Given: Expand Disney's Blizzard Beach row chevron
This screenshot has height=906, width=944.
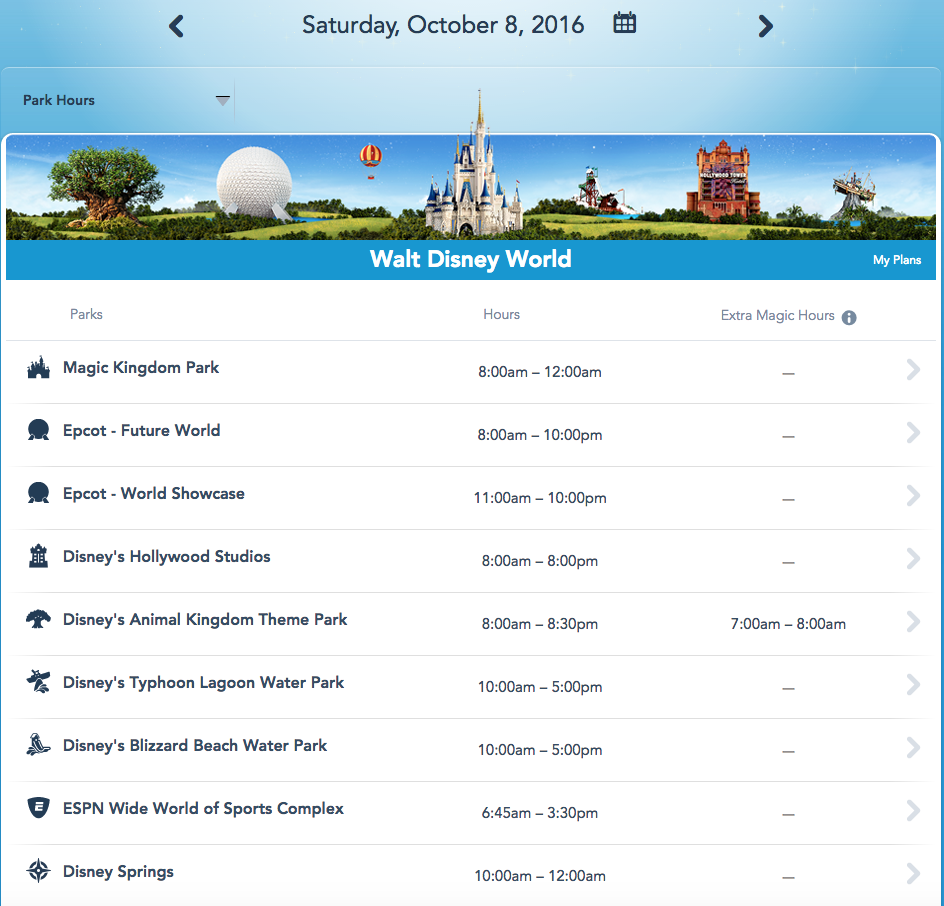Looking at the screenshot, I should [912, 748].
